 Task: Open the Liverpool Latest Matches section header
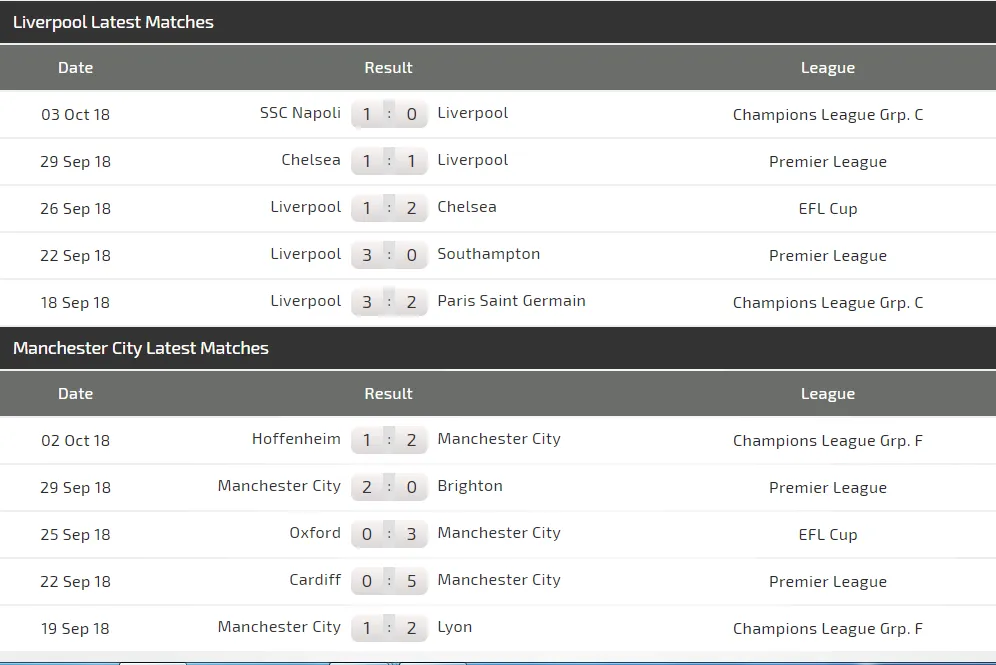(113, 22)
